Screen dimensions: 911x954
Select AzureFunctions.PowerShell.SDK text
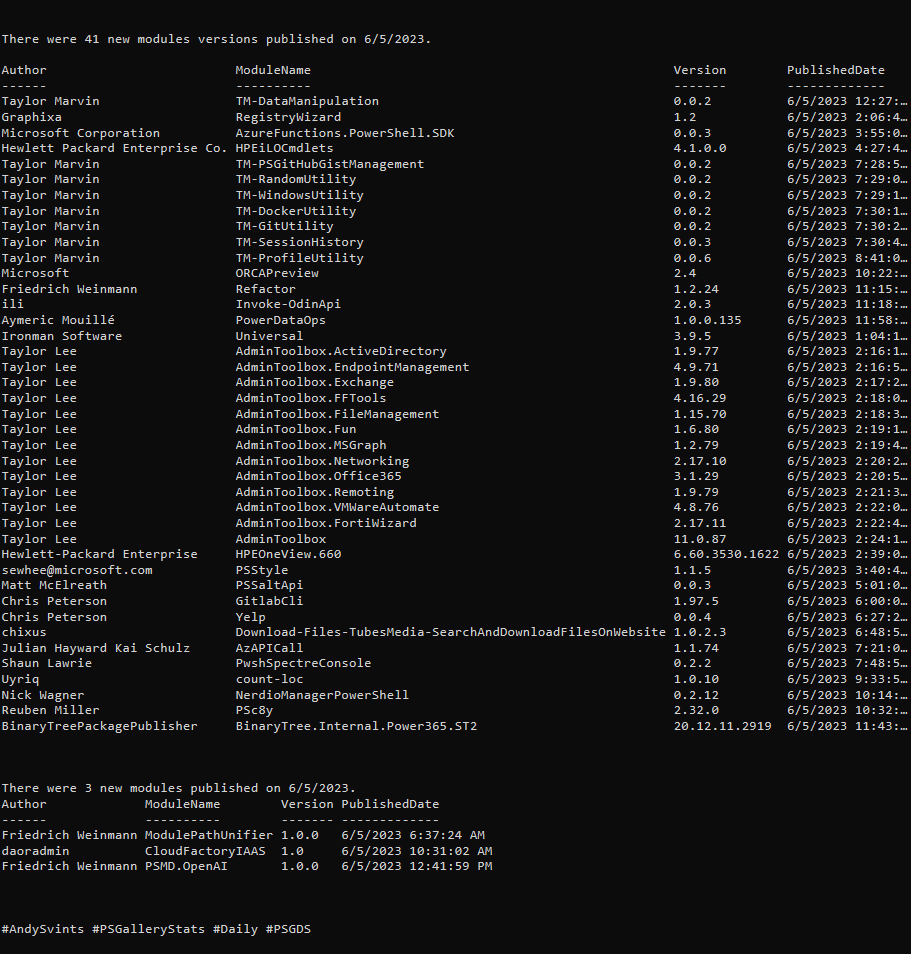coord(345,133)
